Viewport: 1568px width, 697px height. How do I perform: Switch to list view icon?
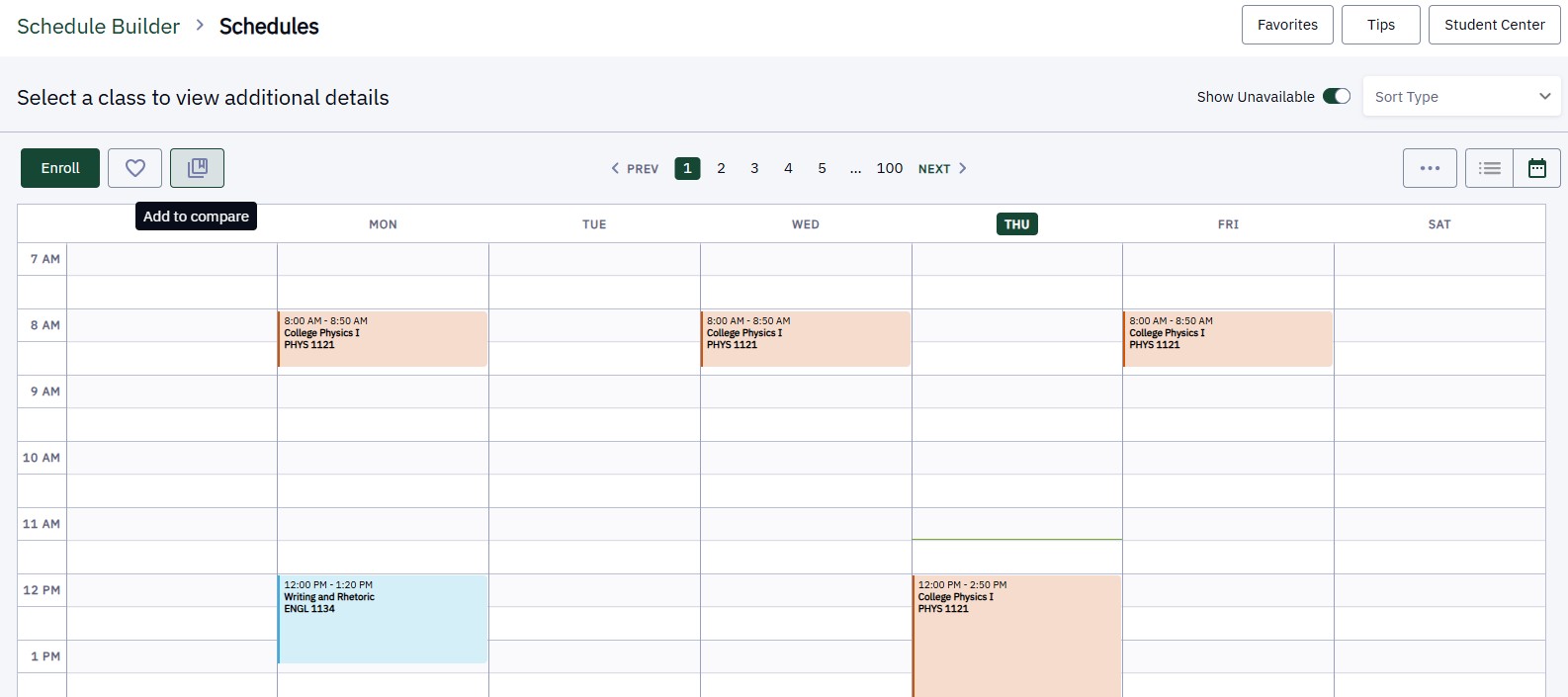coord(1489,168)
